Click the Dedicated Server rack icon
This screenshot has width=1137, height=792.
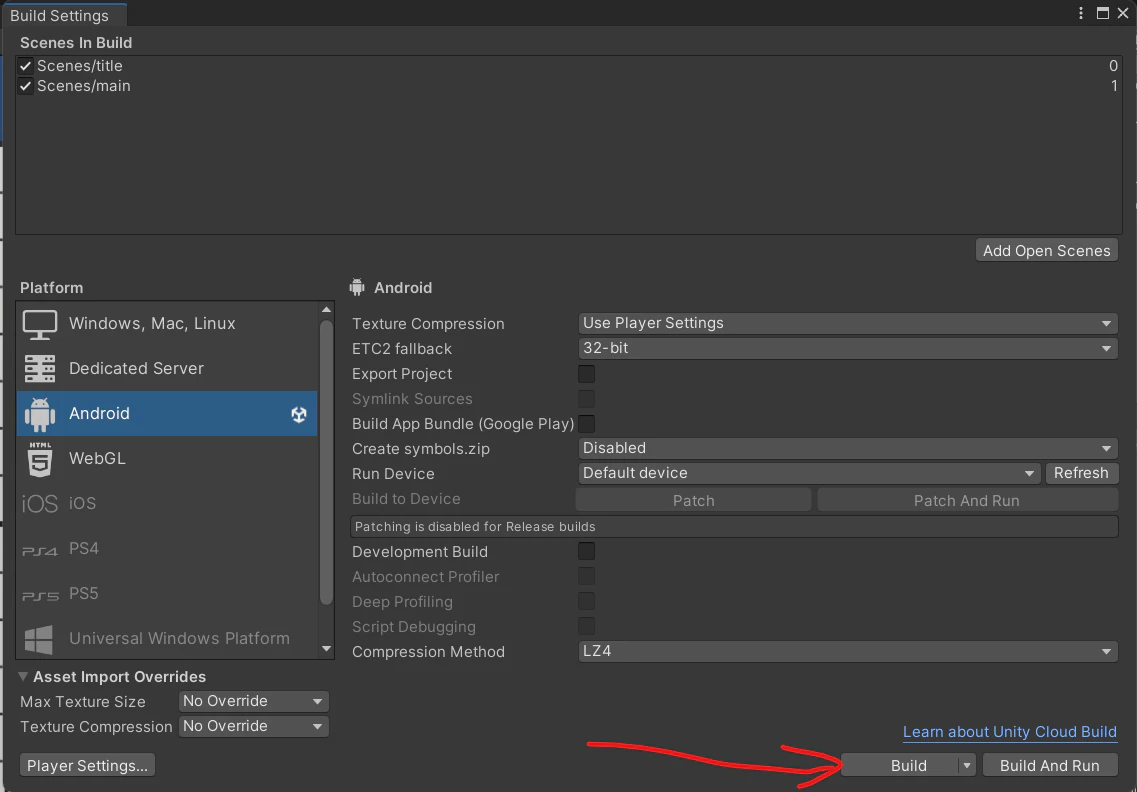point(40,369)
